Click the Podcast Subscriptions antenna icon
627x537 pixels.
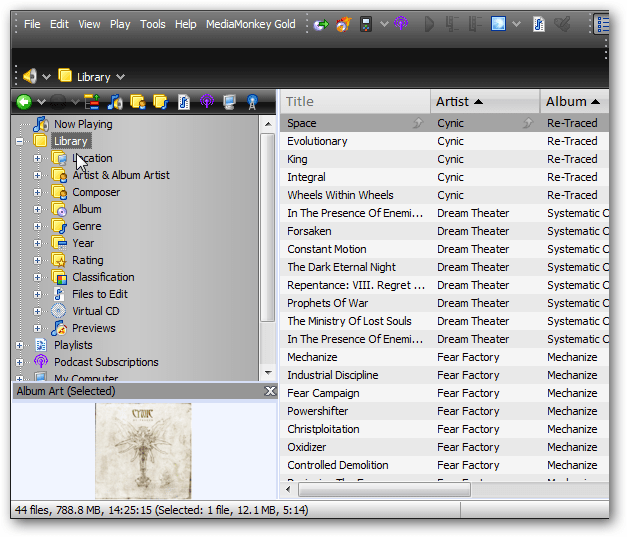point(41,362)
